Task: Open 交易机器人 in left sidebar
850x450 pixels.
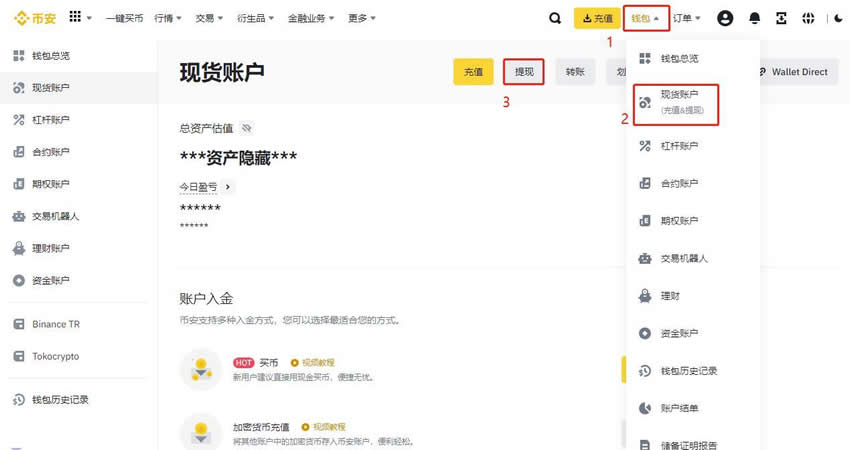Action: pos(55,216)
